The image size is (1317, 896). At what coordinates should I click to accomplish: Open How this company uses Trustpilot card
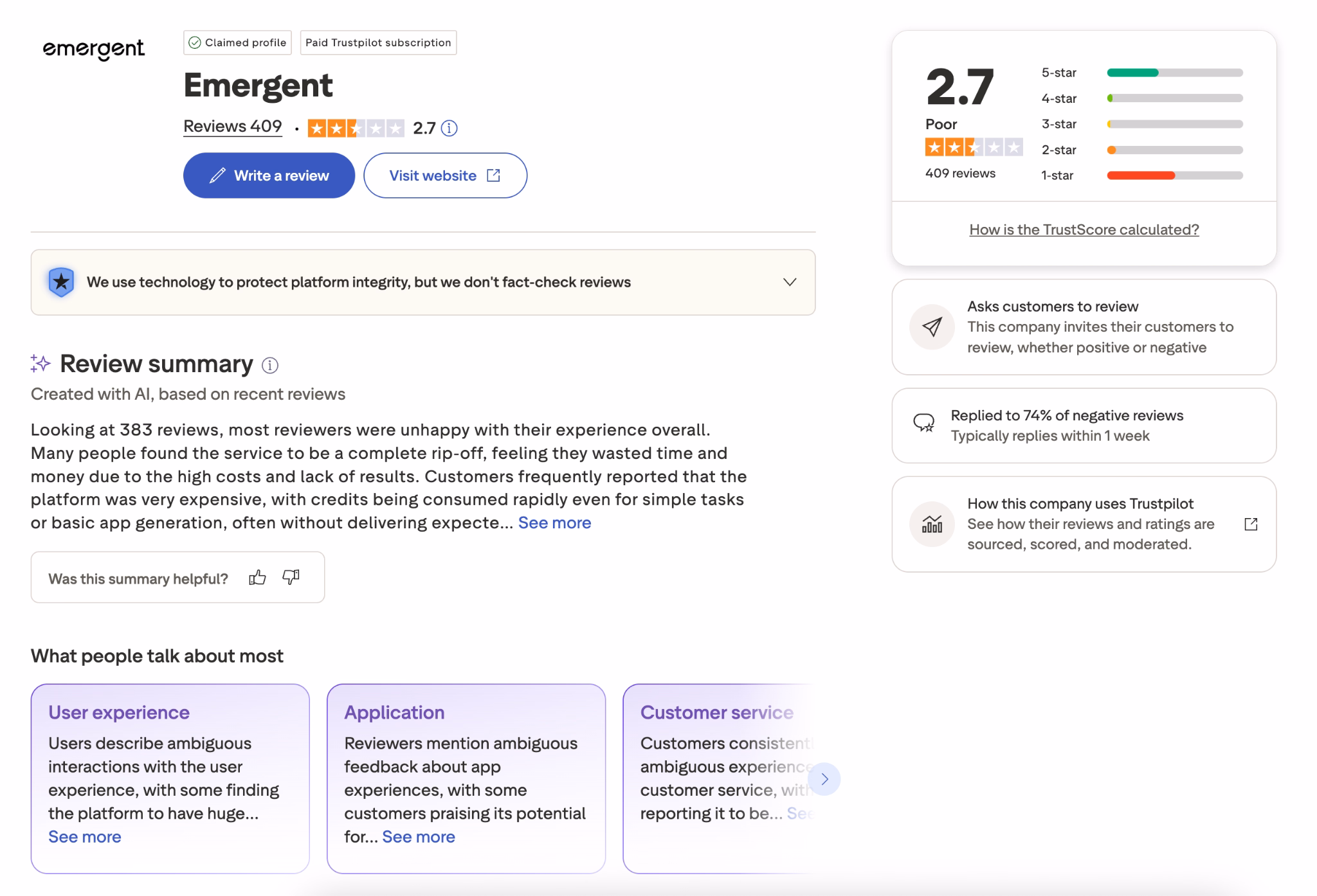(1084, 524)
